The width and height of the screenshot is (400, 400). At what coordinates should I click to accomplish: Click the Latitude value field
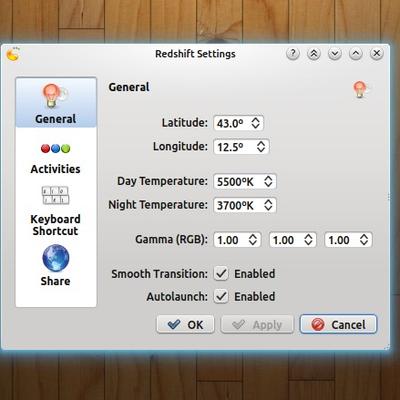click(x=238, y=123)
